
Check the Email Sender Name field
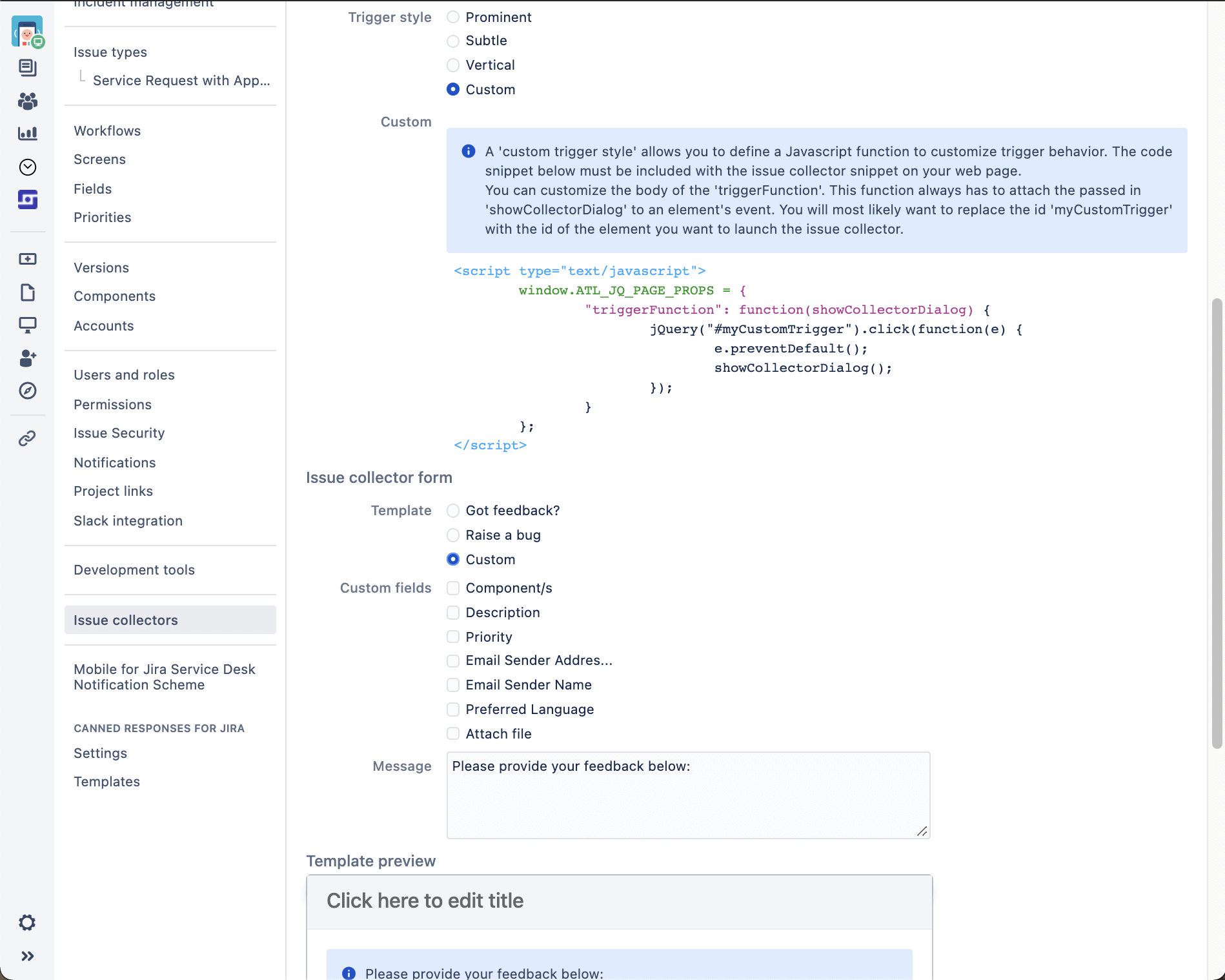(x=453, y=685)
